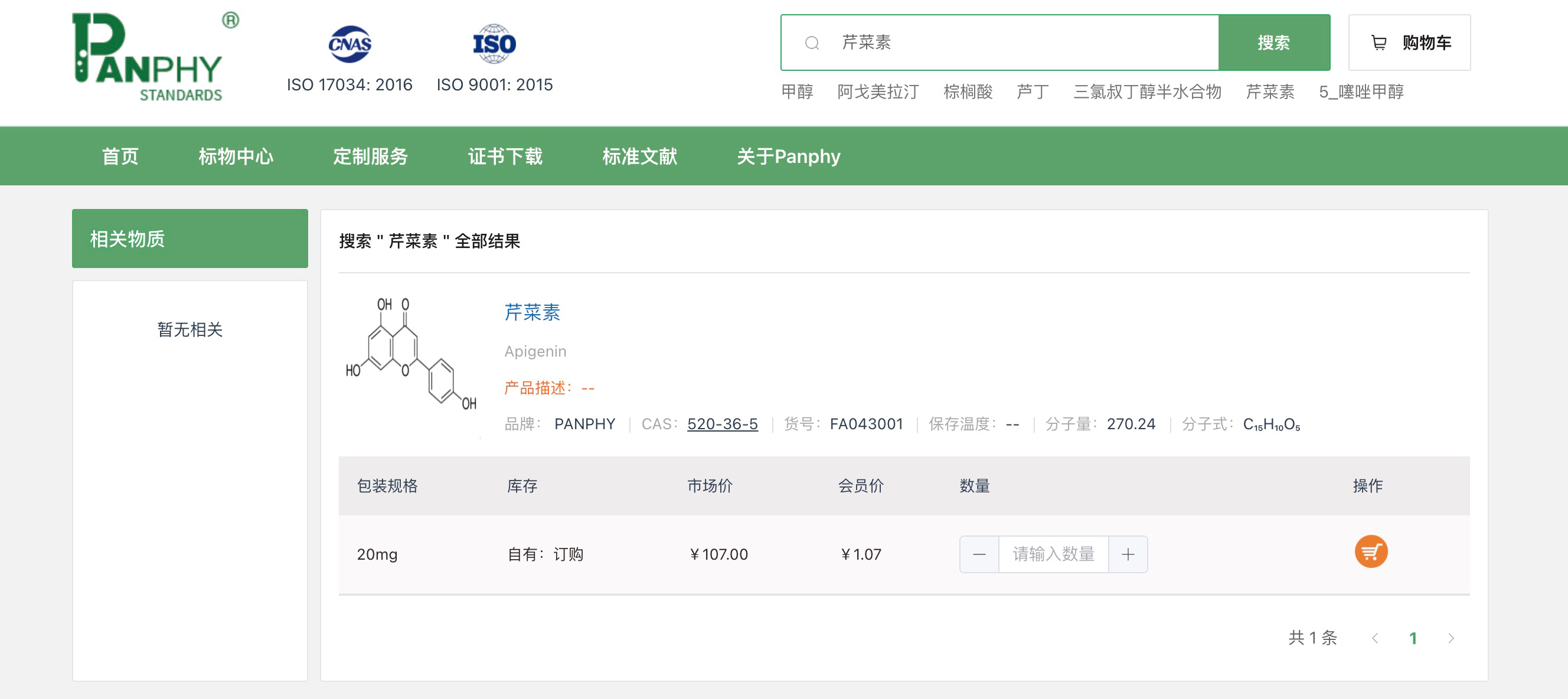The height and width of the screenshot is (699, 1568).
Task: Click the 相关物质 sidebar header
Action: point(190,239)
